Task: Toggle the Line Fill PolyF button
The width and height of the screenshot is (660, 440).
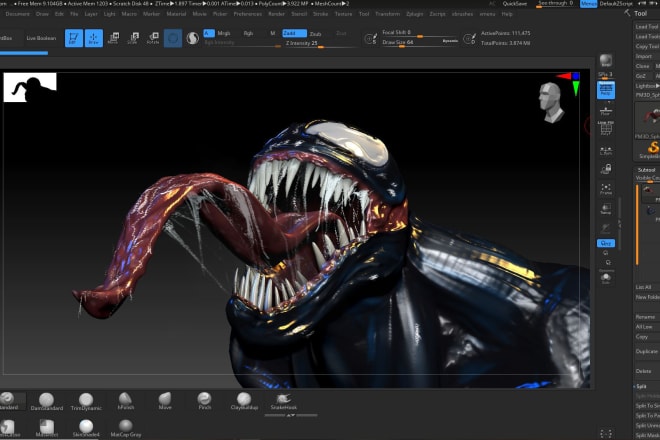Action: (606, 128)
